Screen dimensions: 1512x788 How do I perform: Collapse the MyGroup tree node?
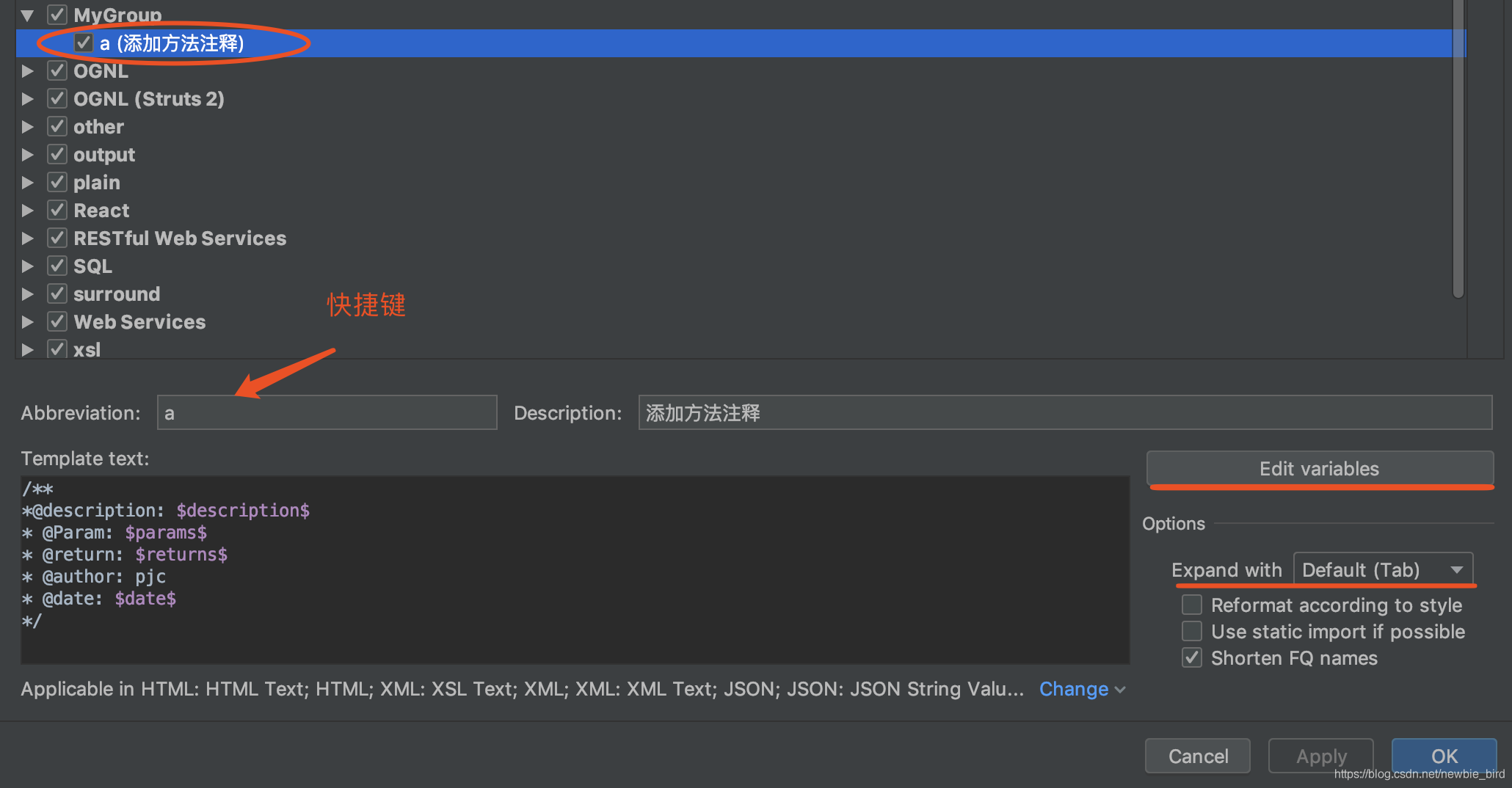click(x=28, y=15)
